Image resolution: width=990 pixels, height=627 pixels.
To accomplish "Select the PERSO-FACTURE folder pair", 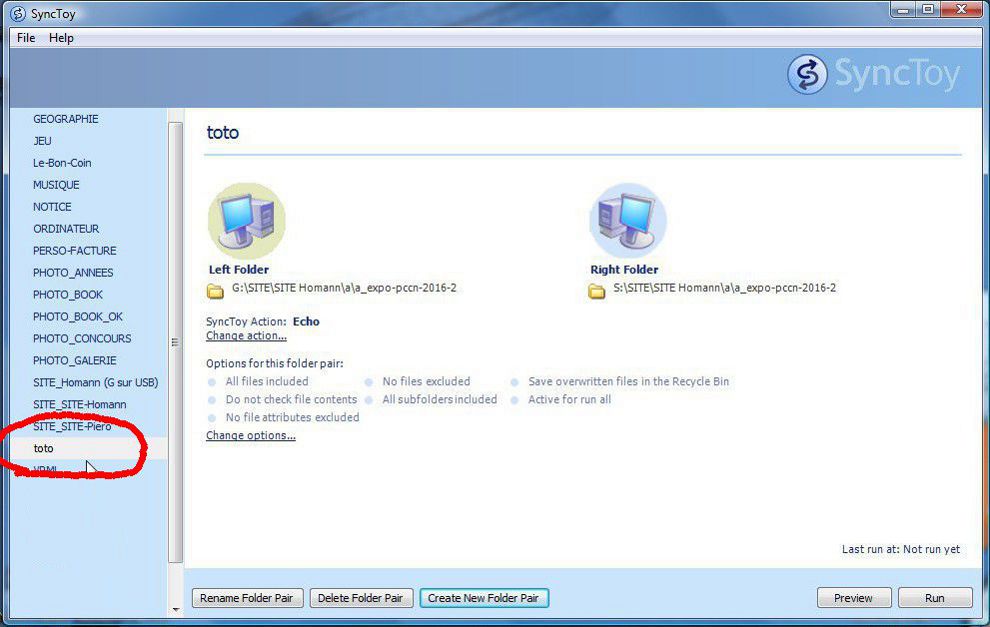I will 75,251.
